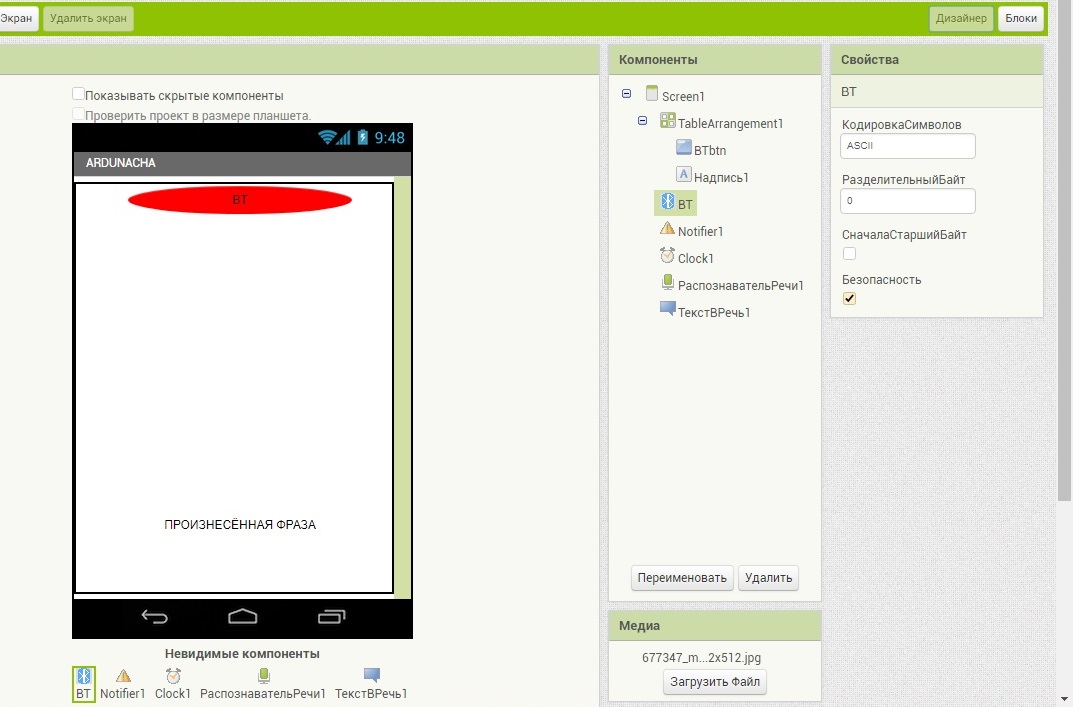Click the red BT oval button in preview
1073x707 pixels.
(240, 200)
